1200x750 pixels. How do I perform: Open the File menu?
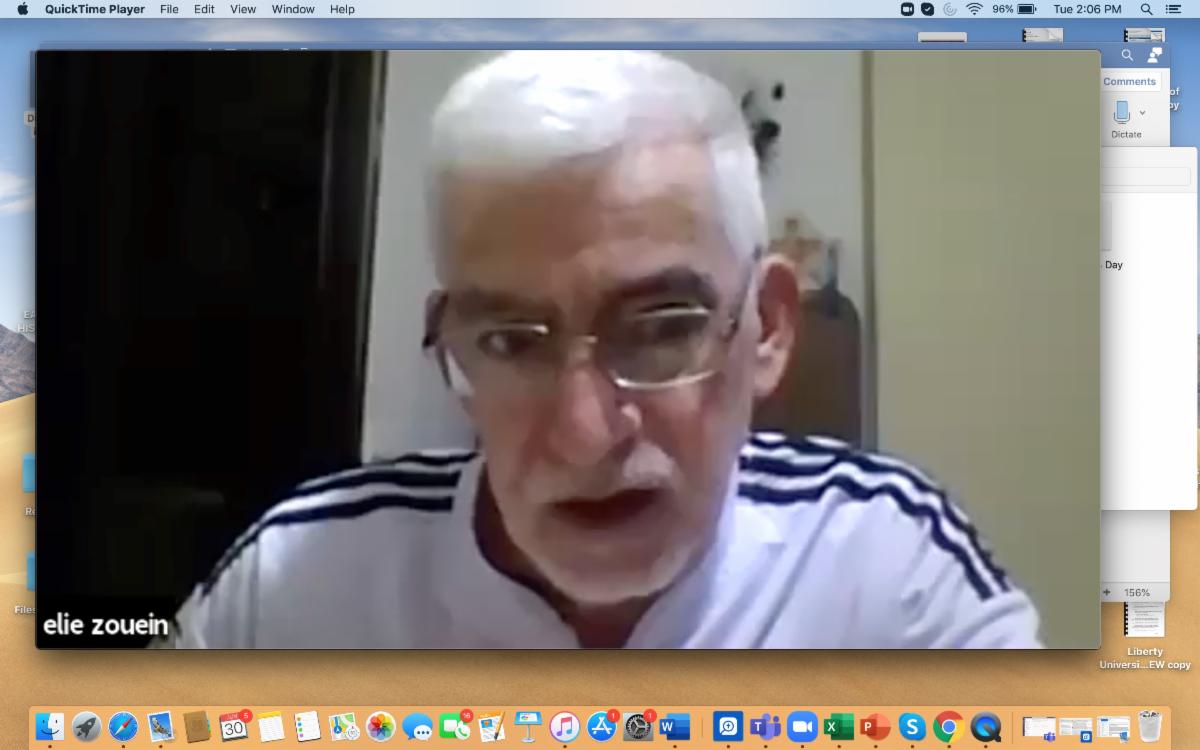click(x=169, y=9)
